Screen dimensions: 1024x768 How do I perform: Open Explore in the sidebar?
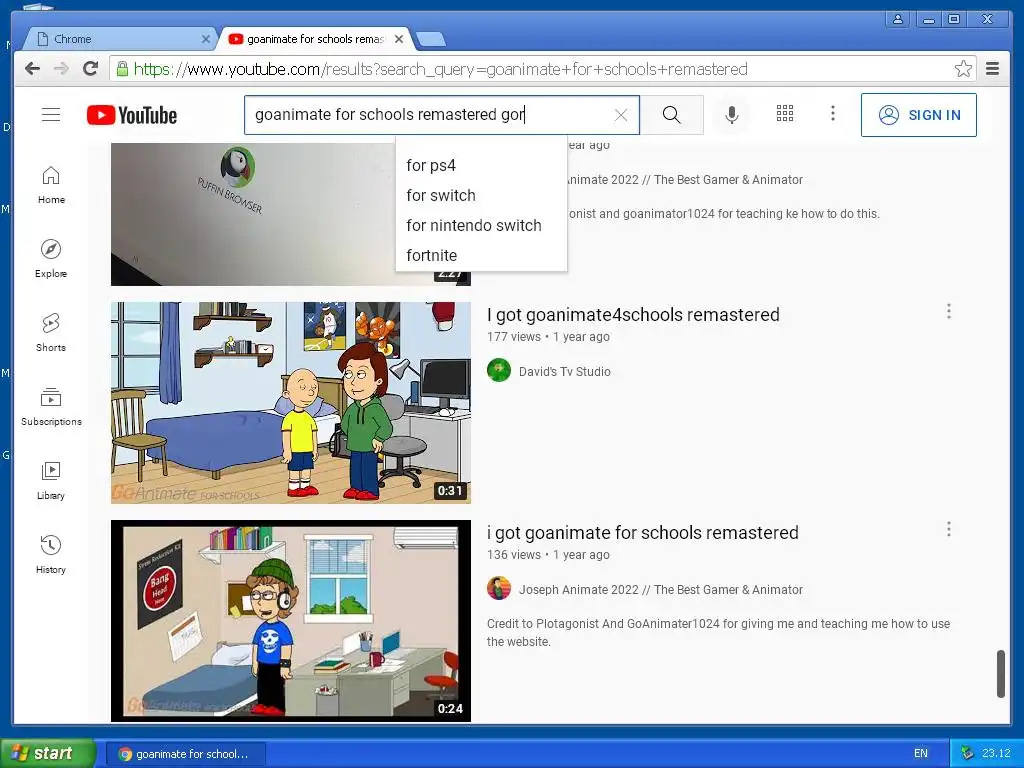click(51, 259)
